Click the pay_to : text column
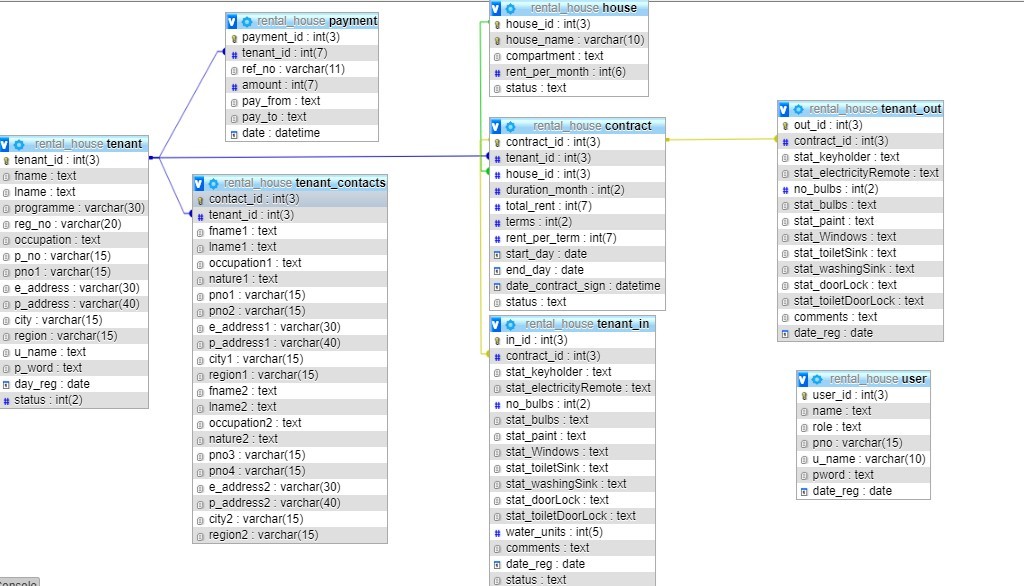This screenshot has height=586, width=1024. point(302,117)
